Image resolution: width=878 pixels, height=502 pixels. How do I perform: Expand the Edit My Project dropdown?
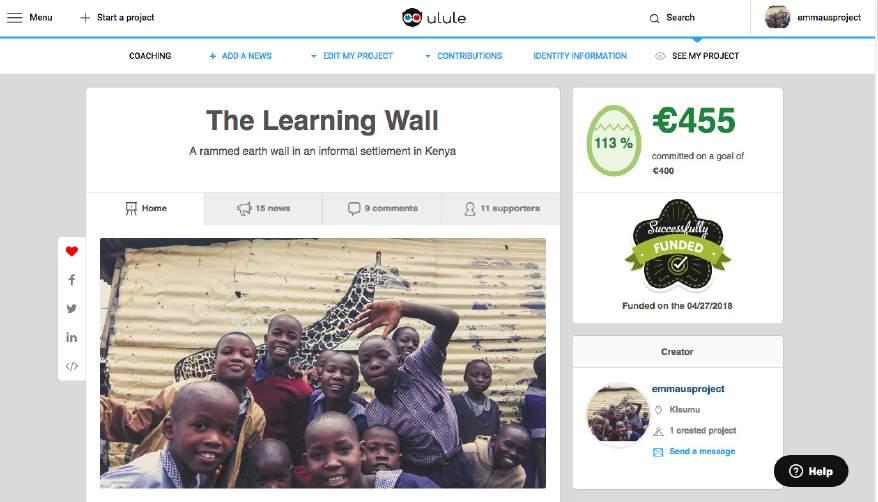(x=352, y=56)
